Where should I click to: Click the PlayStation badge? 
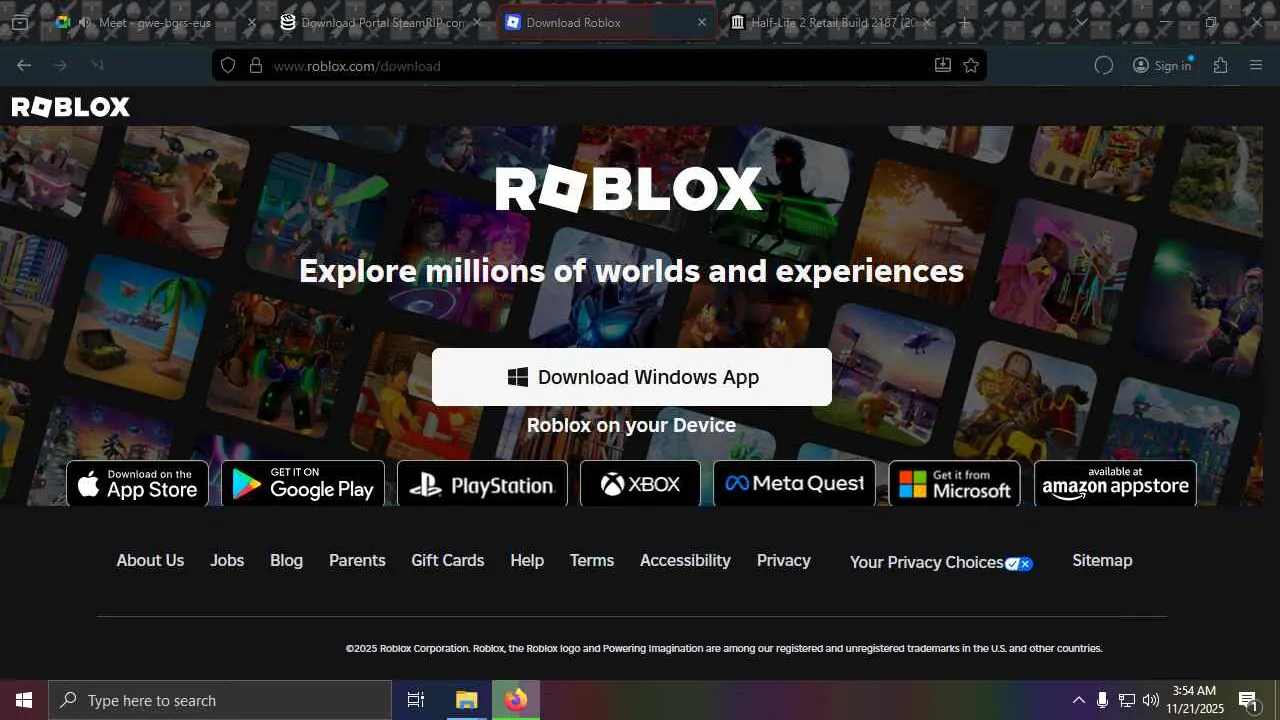point(482,484)
